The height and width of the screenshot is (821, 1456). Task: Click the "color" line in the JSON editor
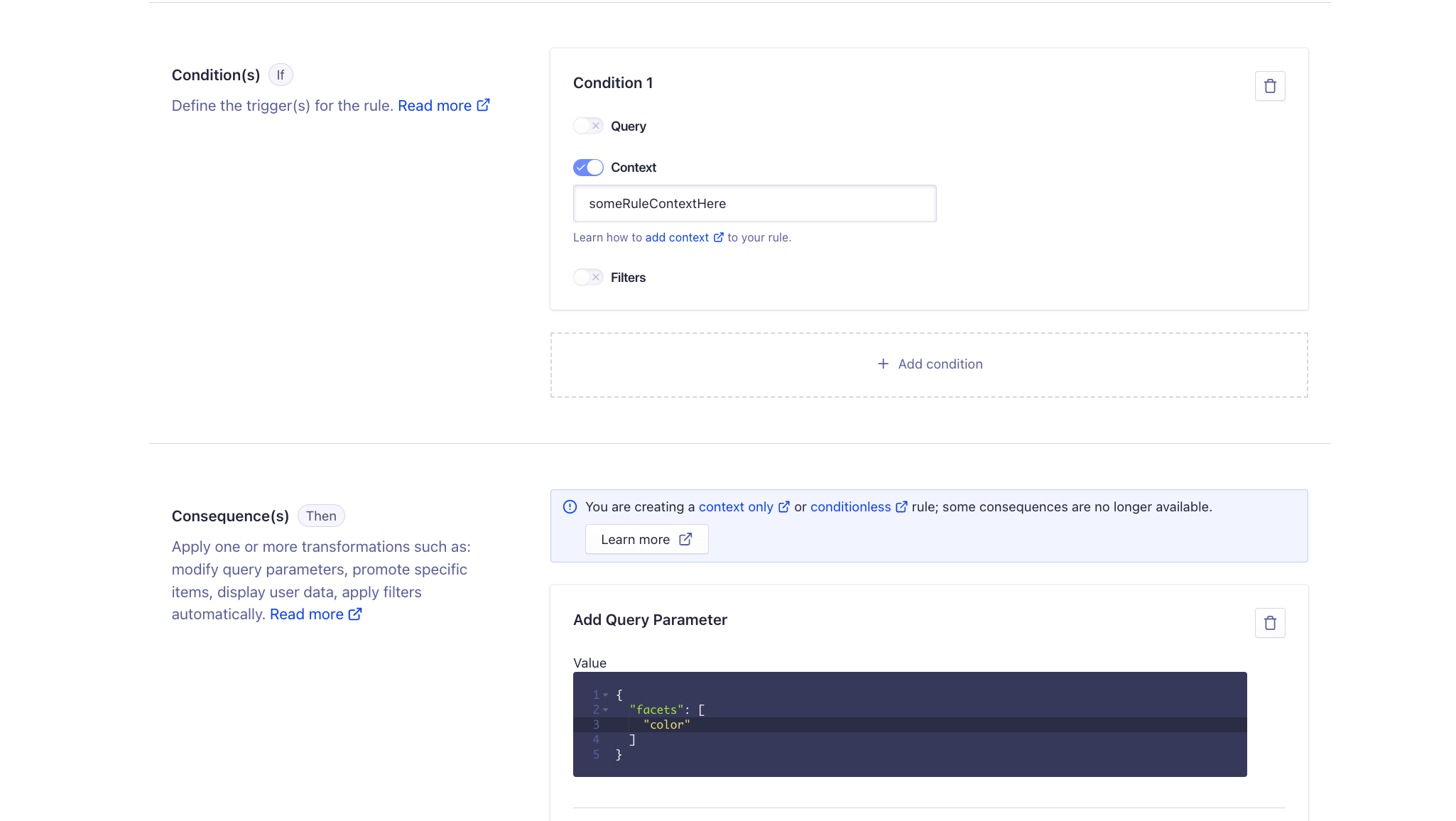910,724
